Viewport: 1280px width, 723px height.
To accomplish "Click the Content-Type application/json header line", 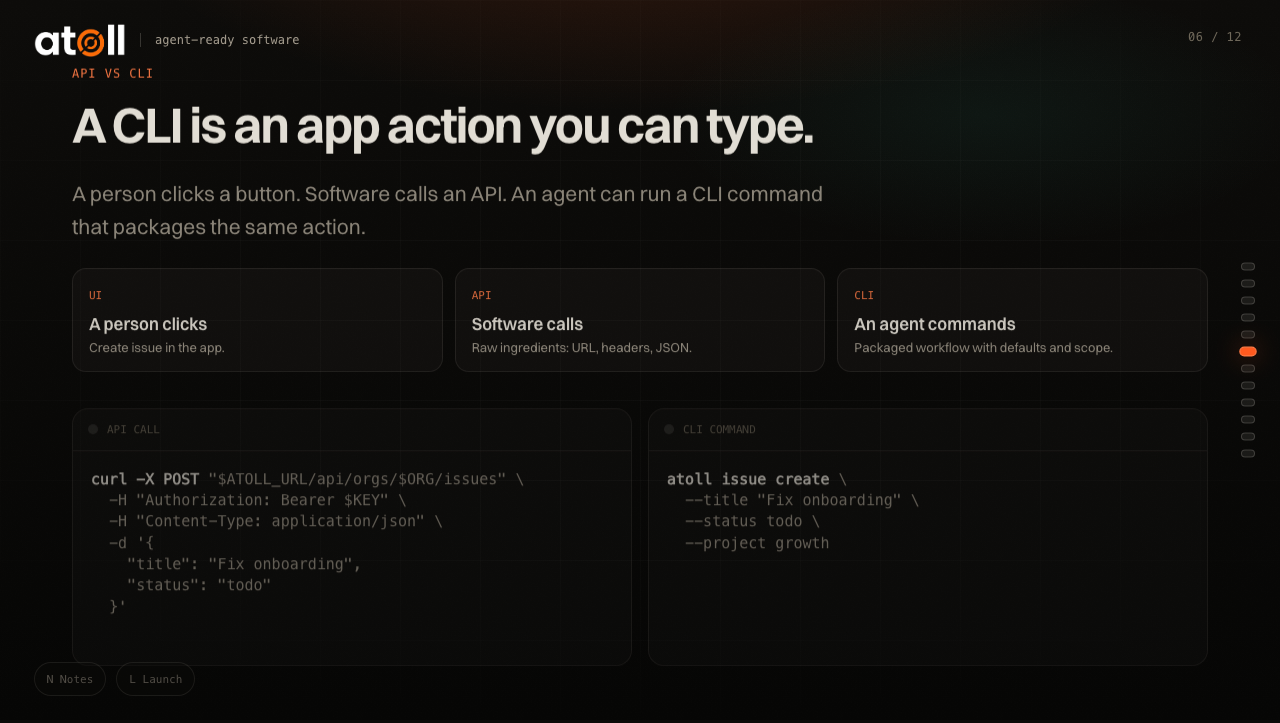I will [x=276, y=521].
